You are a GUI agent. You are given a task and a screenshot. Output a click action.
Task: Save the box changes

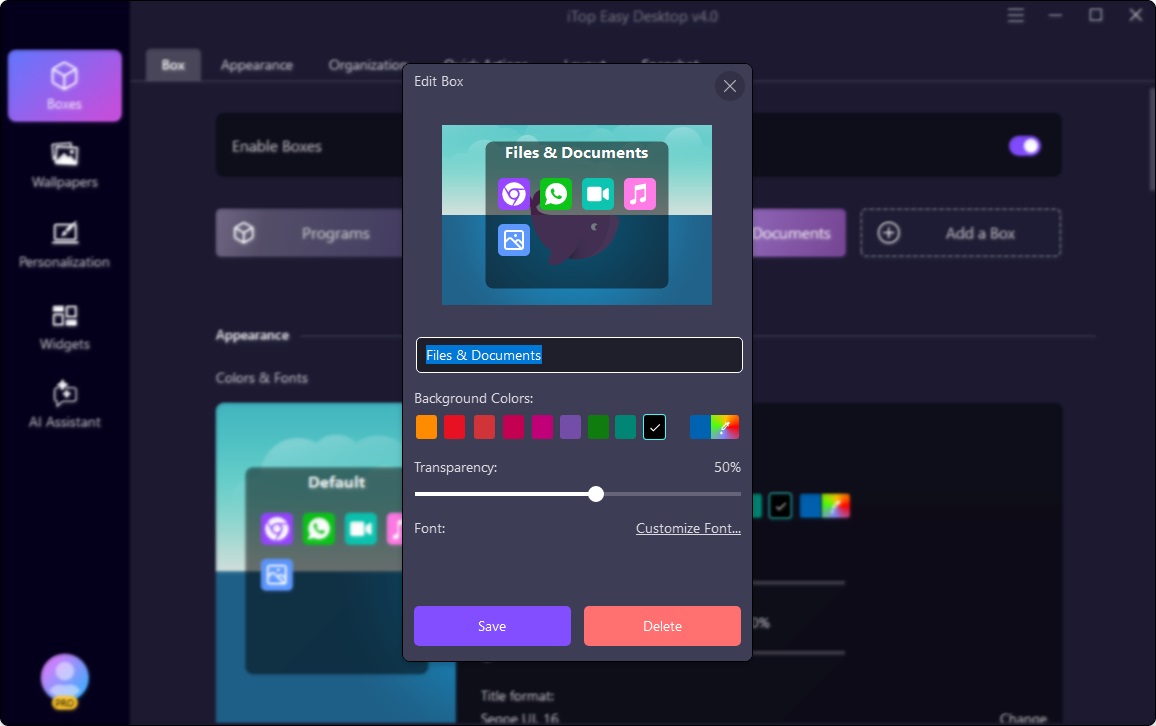click(492, 626)
